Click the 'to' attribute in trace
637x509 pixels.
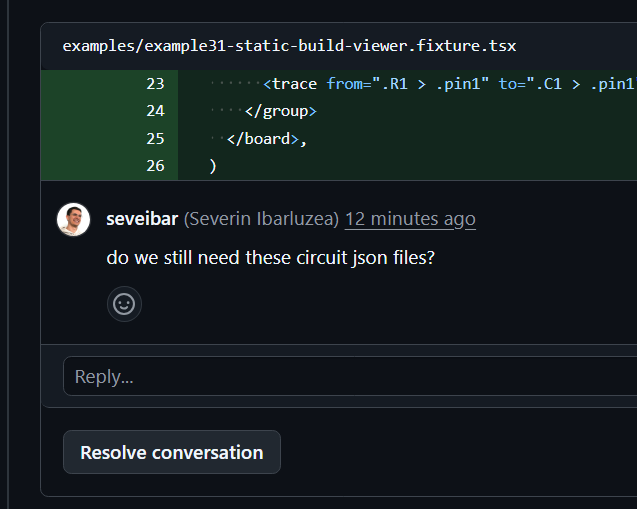pyautogui.click(x=509, y=84)
